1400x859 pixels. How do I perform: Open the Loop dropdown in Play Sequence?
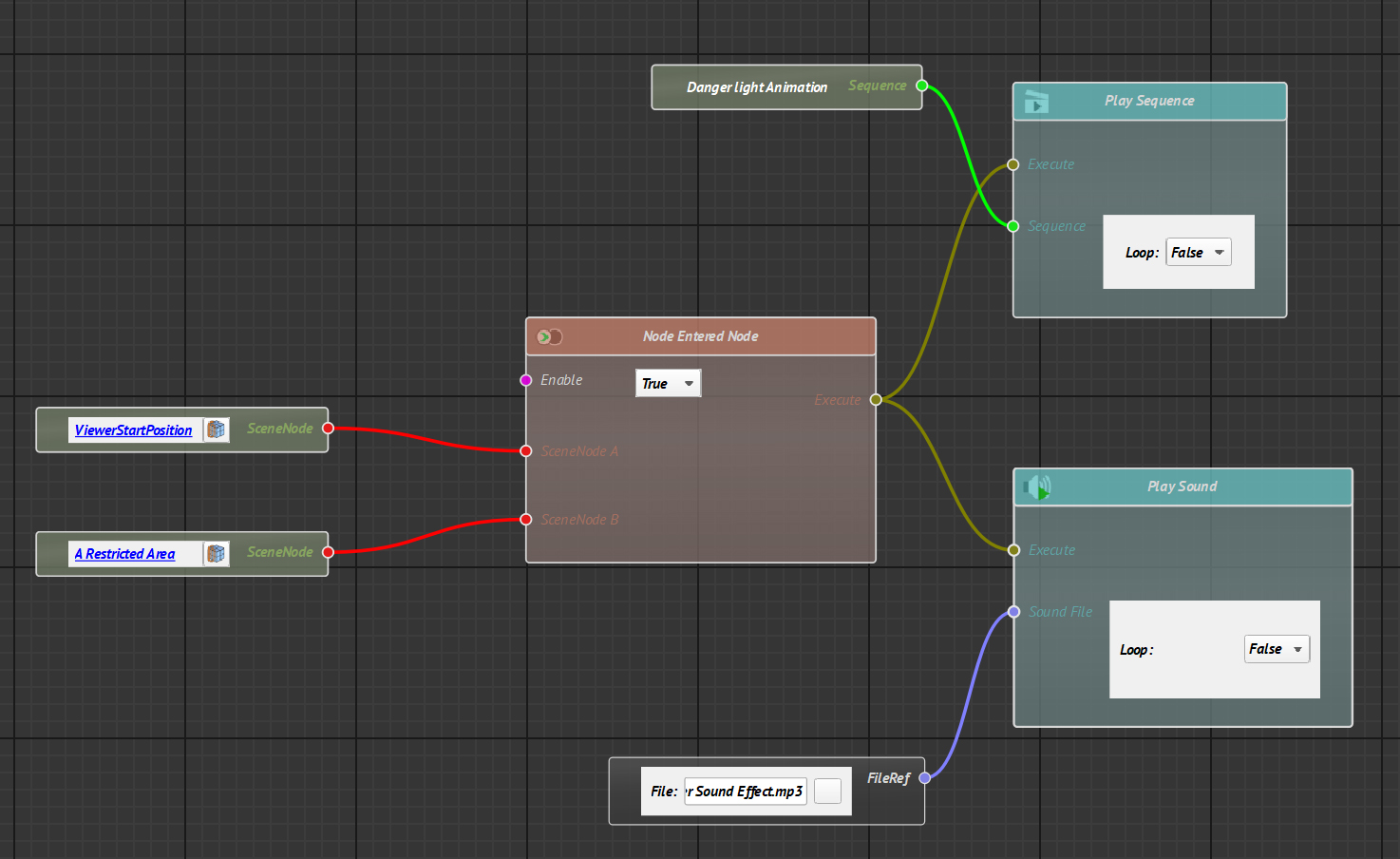tap(1198, 253)
